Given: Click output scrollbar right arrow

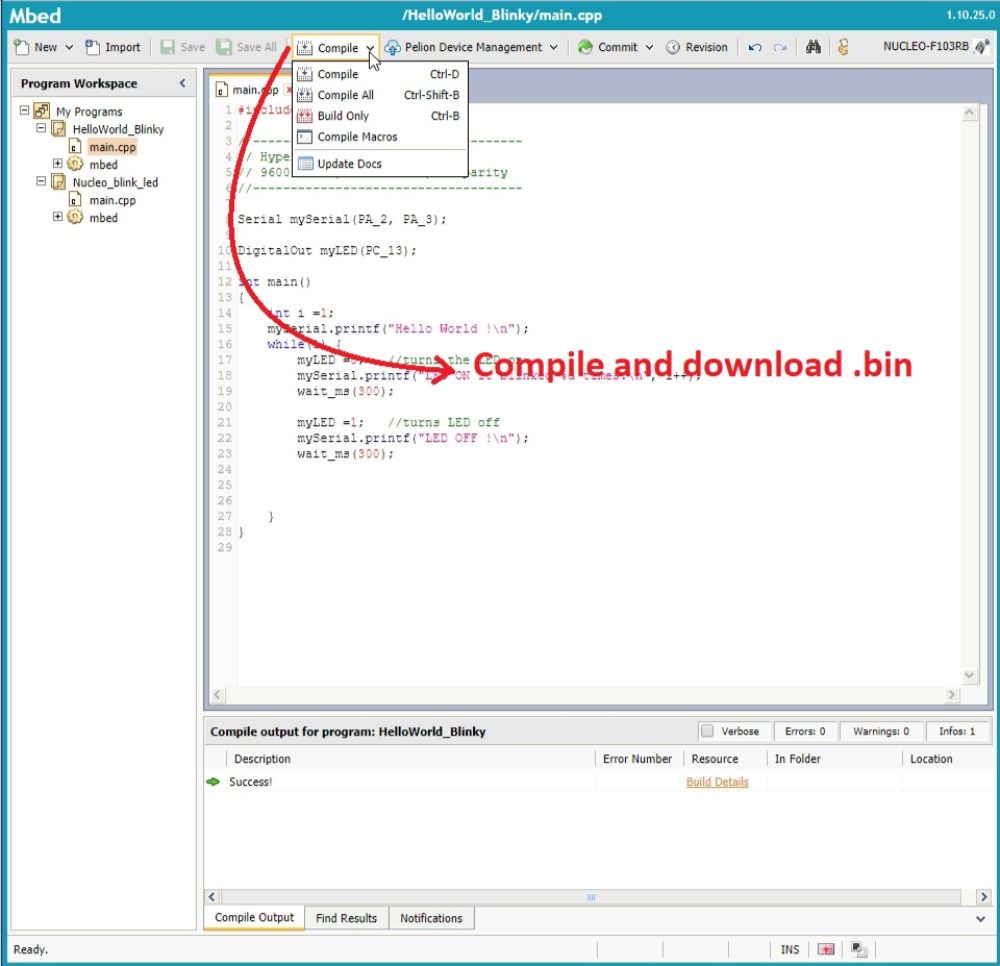Looking at the screenshot, I should click(984, 897).
